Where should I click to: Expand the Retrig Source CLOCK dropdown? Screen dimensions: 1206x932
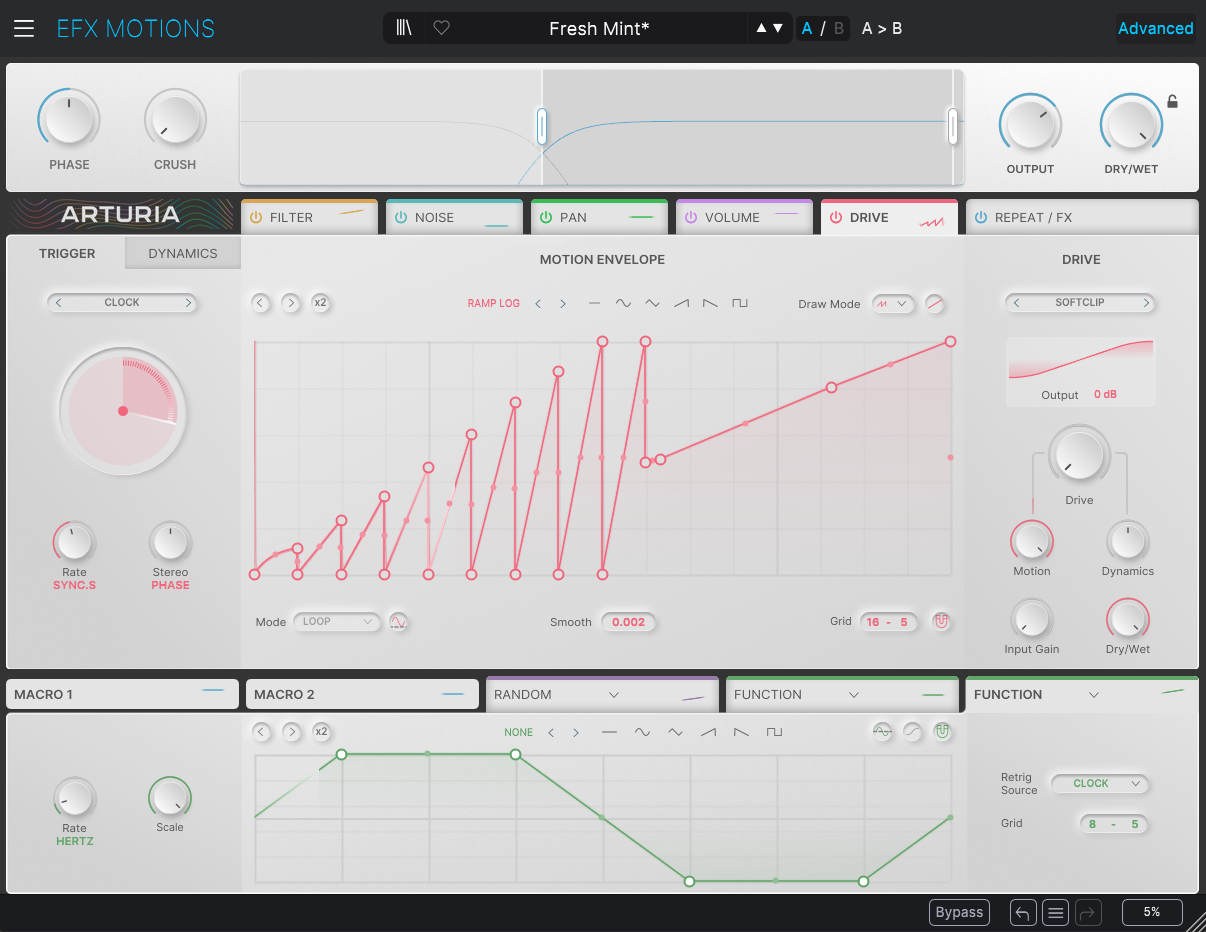click(x=1099, y=784)
